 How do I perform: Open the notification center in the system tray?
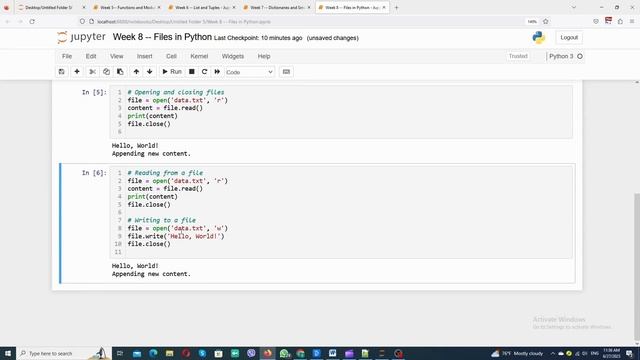[629, 353]
